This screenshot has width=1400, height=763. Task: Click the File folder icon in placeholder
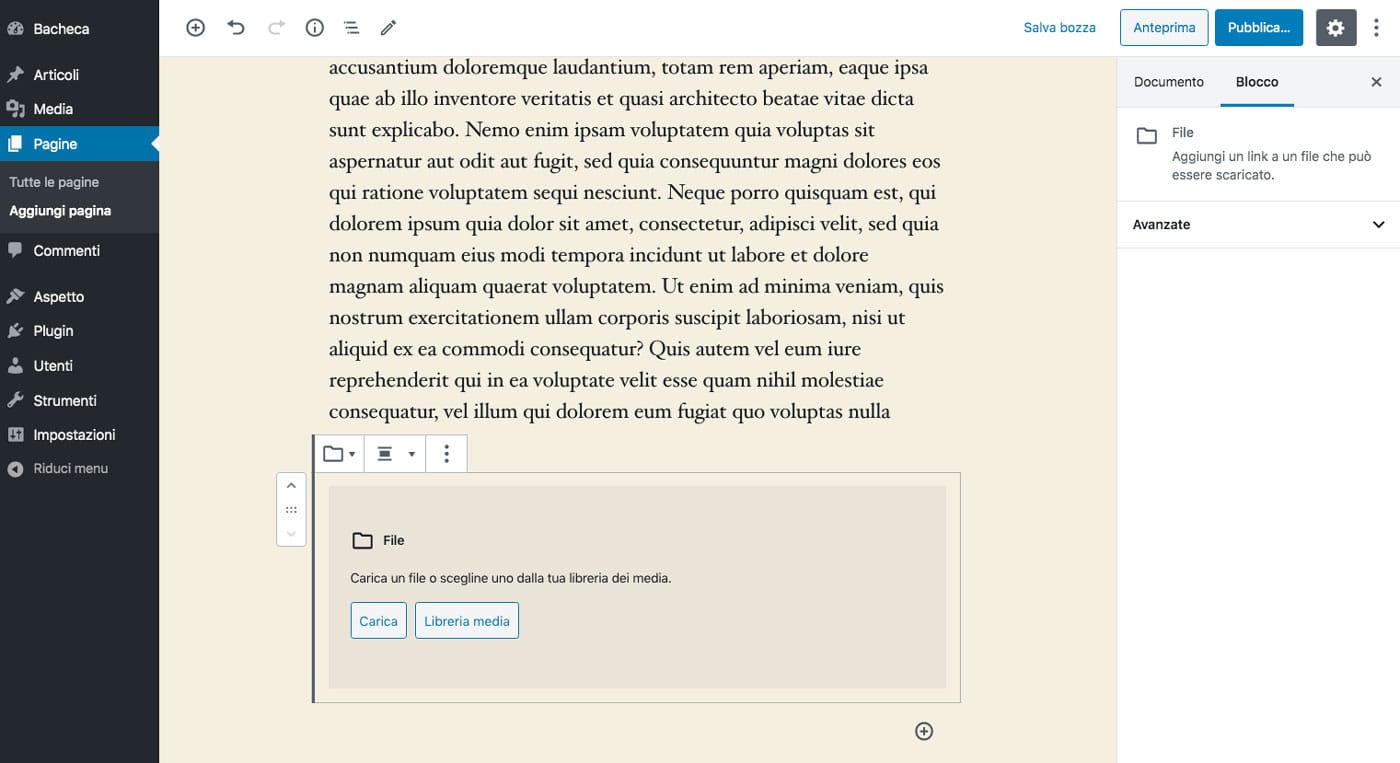tap(362, 541)
